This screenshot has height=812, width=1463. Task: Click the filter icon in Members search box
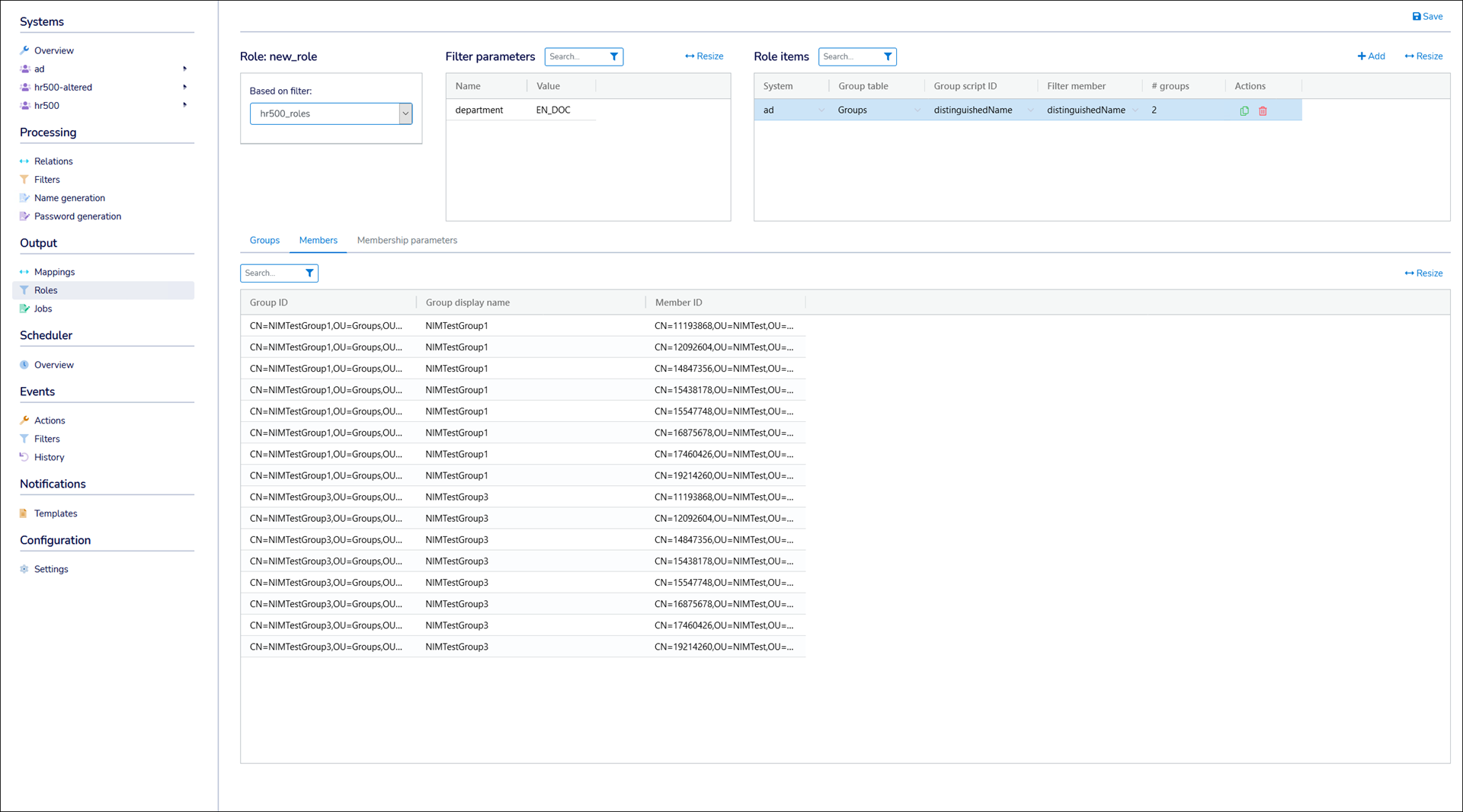tap(309, 273)
